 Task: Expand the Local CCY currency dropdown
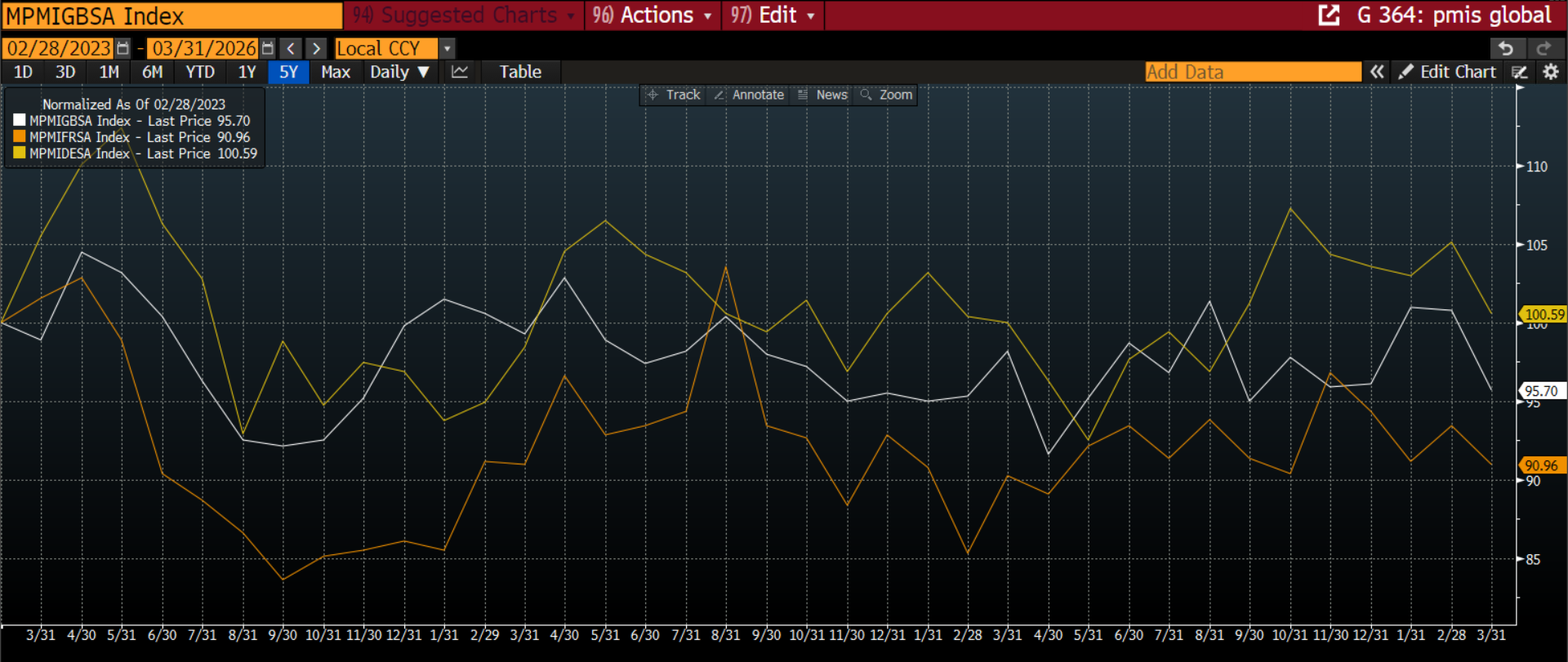447,48
